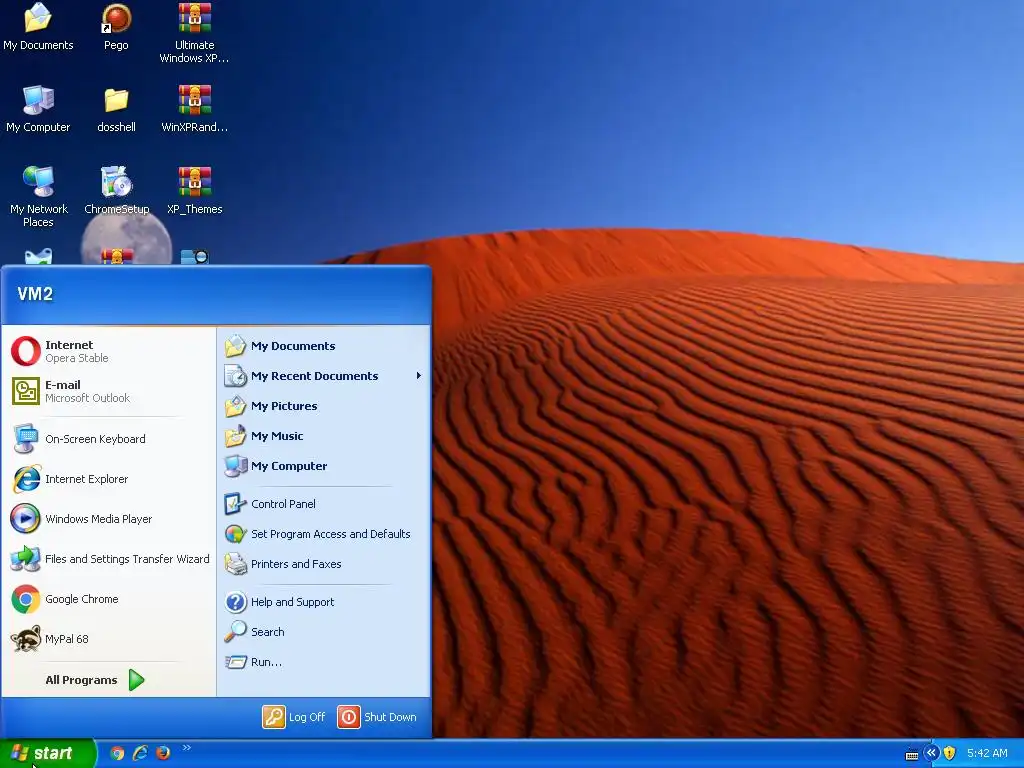
Task: Expand My Recent Documents submenu
Action: click(x=323, y=376)
